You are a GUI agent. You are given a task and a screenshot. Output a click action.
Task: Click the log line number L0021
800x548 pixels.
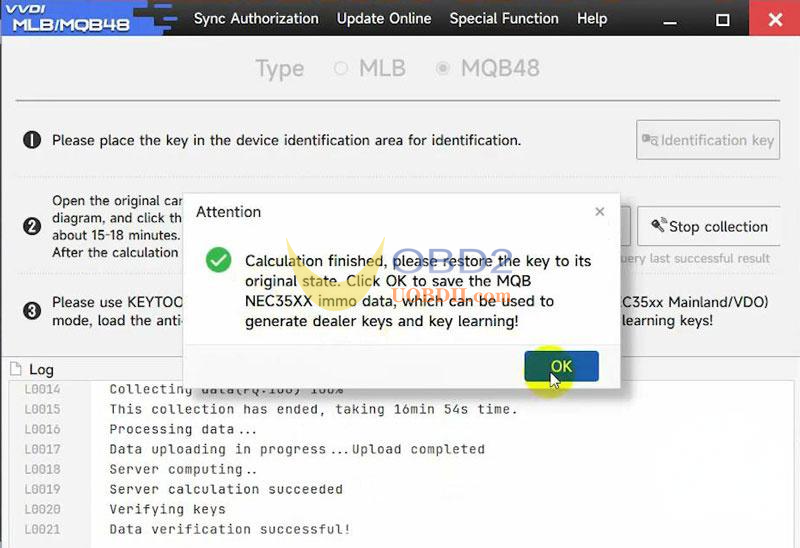(42, 529)
